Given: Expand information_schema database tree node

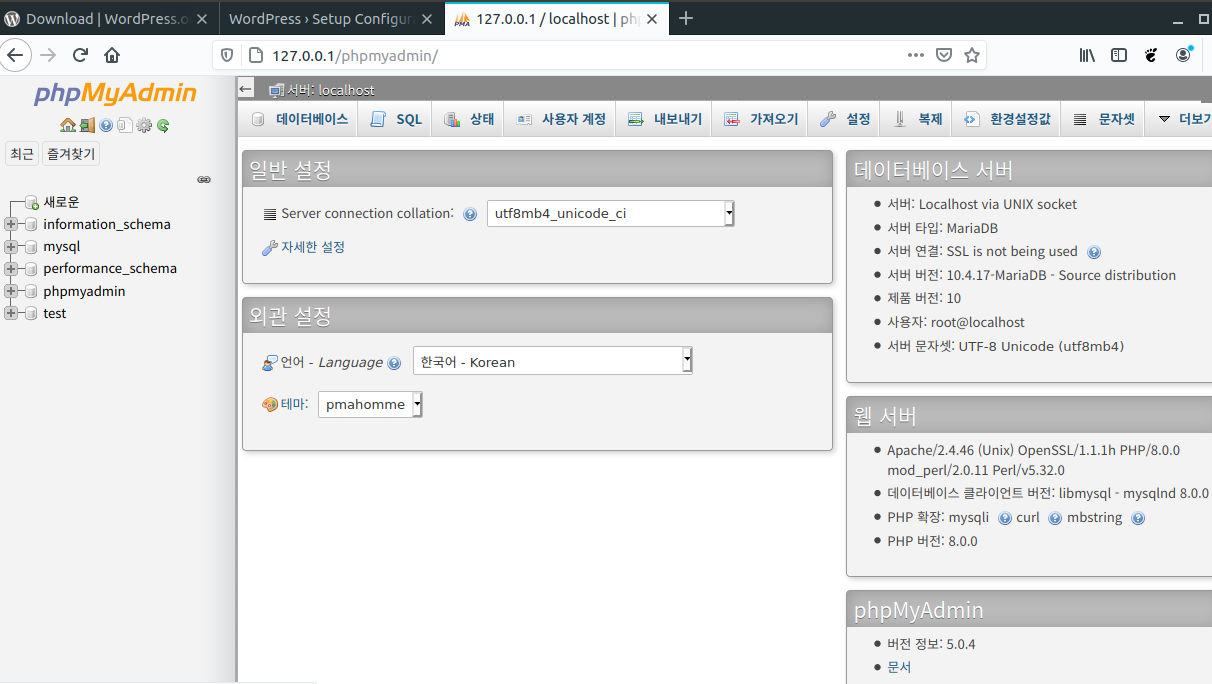Looking at the screenshot, I should tap(11, 224).
